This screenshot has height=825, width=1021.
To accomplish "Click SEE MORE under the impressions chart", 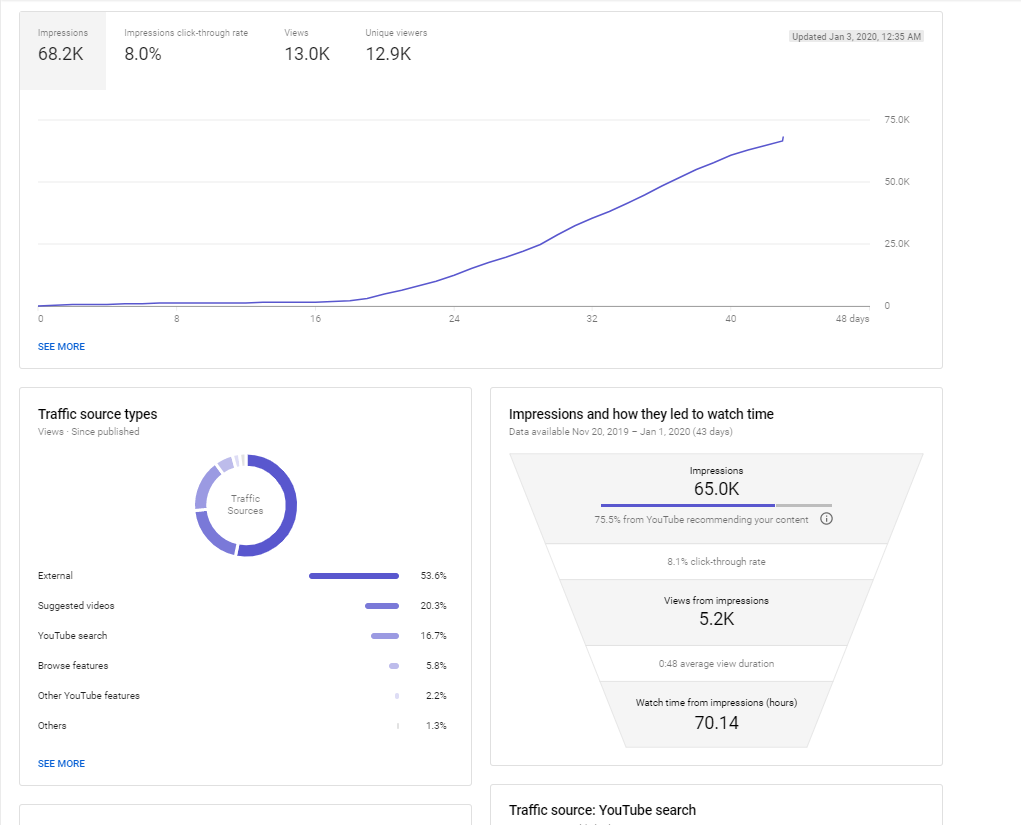I will [61, 346].
